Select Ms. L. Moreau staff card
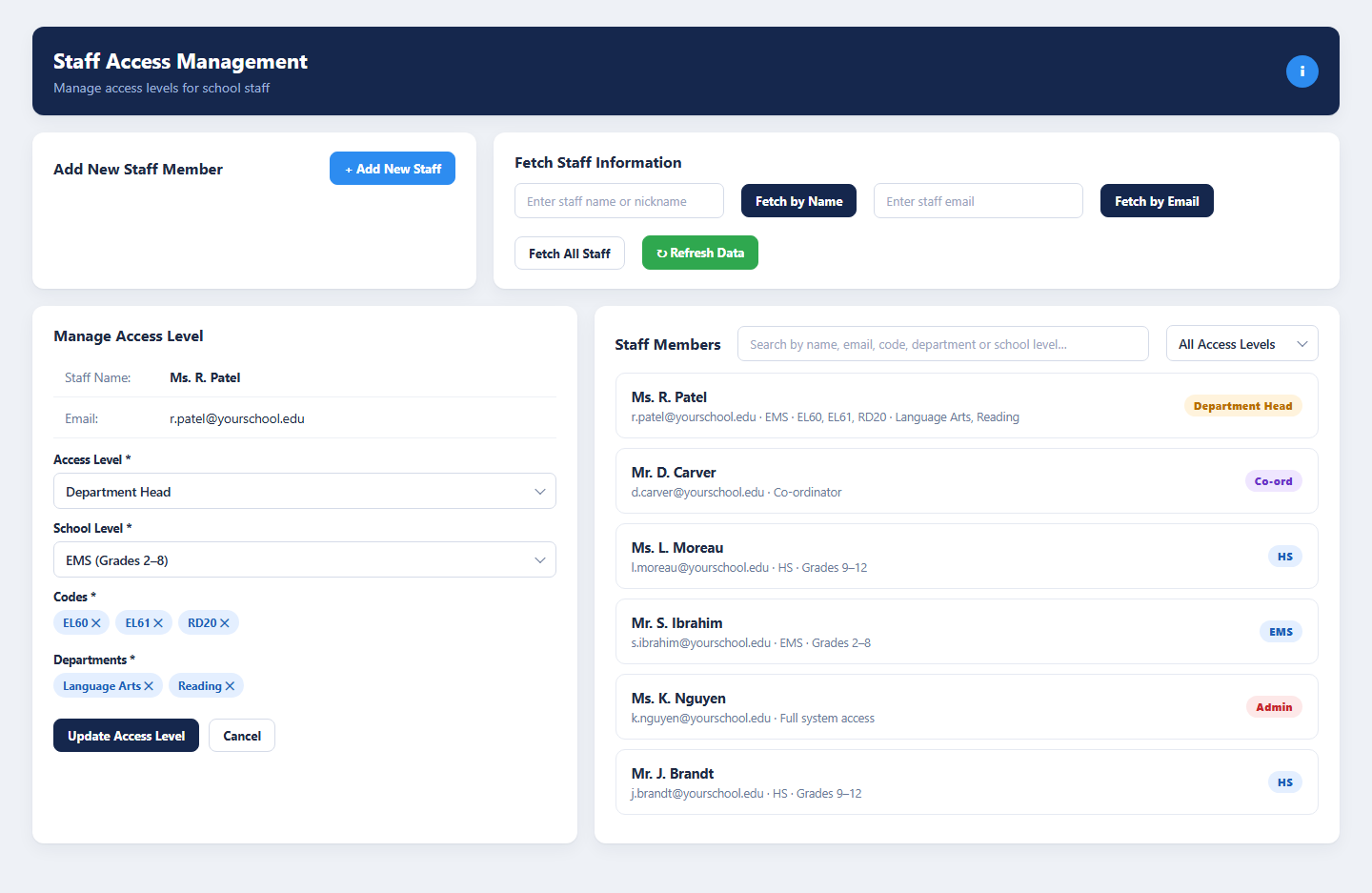This screenshot has height=893, width=1372. pyautogui.click(x=967, y=557)
